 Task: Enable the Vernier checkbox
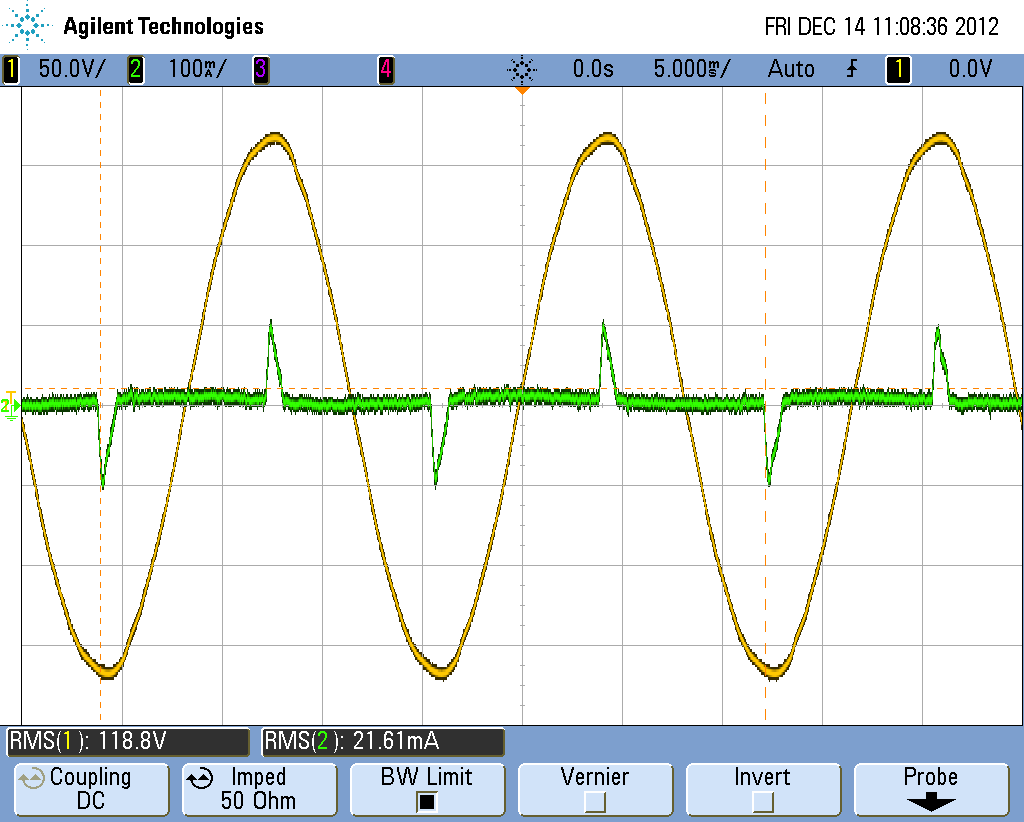click(594, 800)
